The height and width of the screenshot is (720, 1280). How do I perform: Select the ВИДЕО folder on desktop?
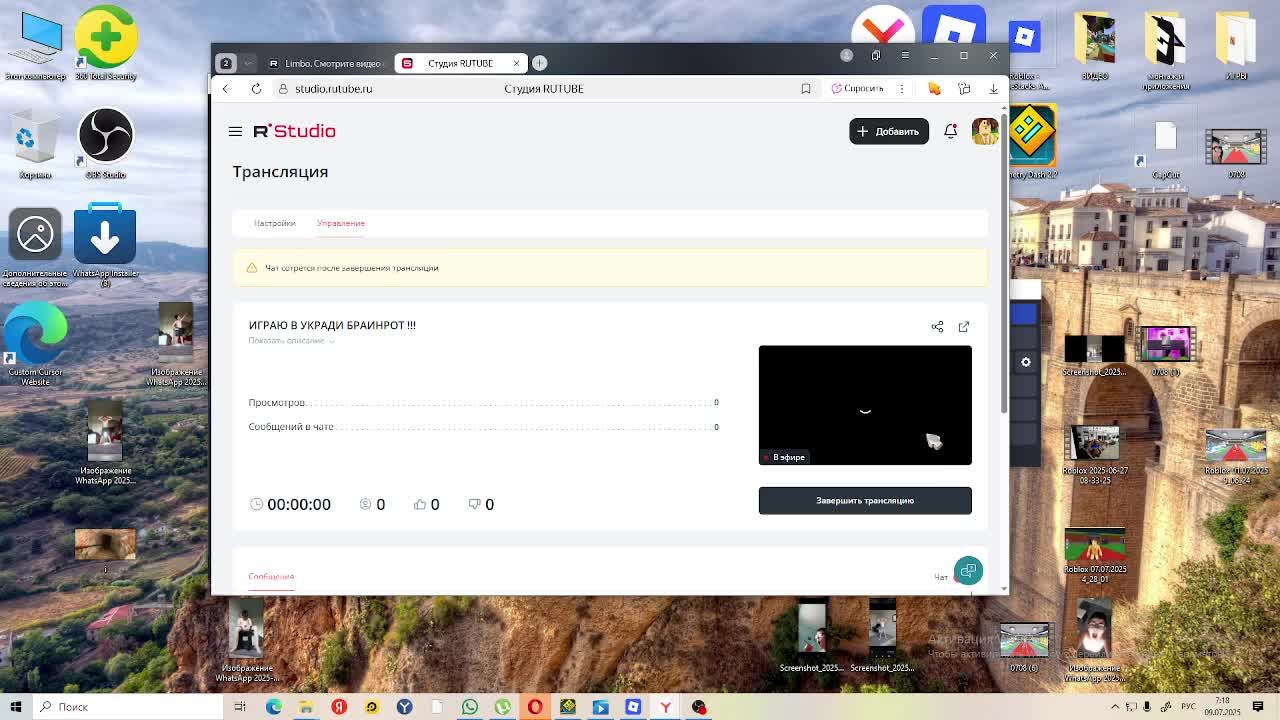pos(1095,46)
